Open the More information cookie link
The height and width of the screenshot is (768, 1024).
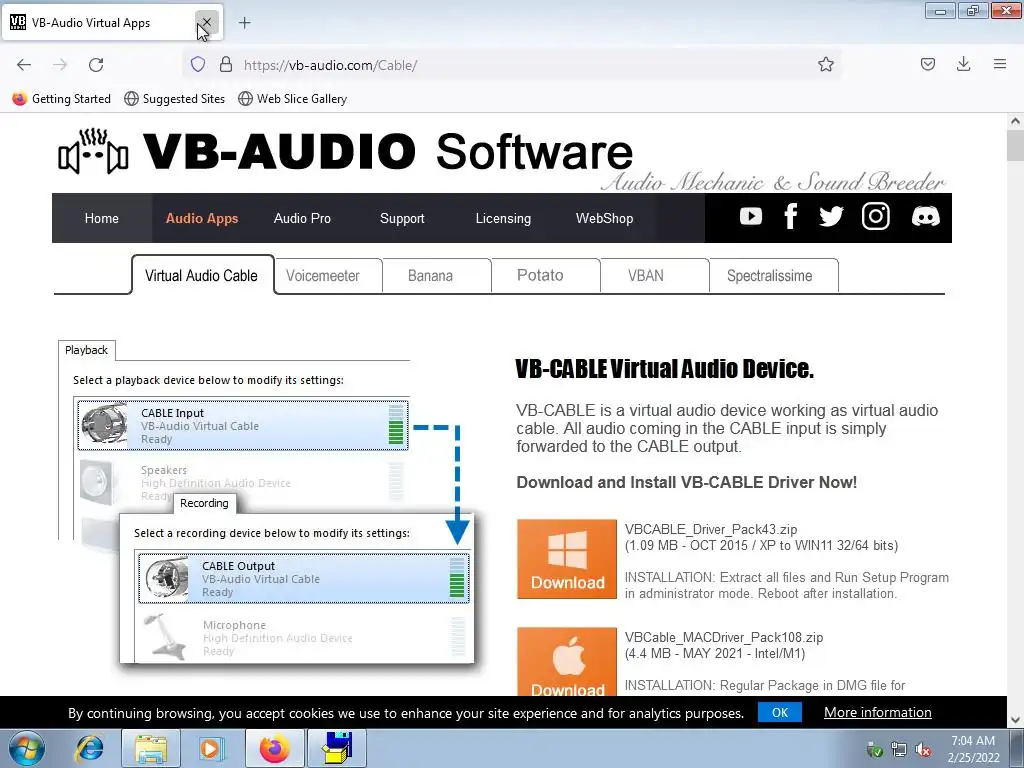click(x=877, y=712)
